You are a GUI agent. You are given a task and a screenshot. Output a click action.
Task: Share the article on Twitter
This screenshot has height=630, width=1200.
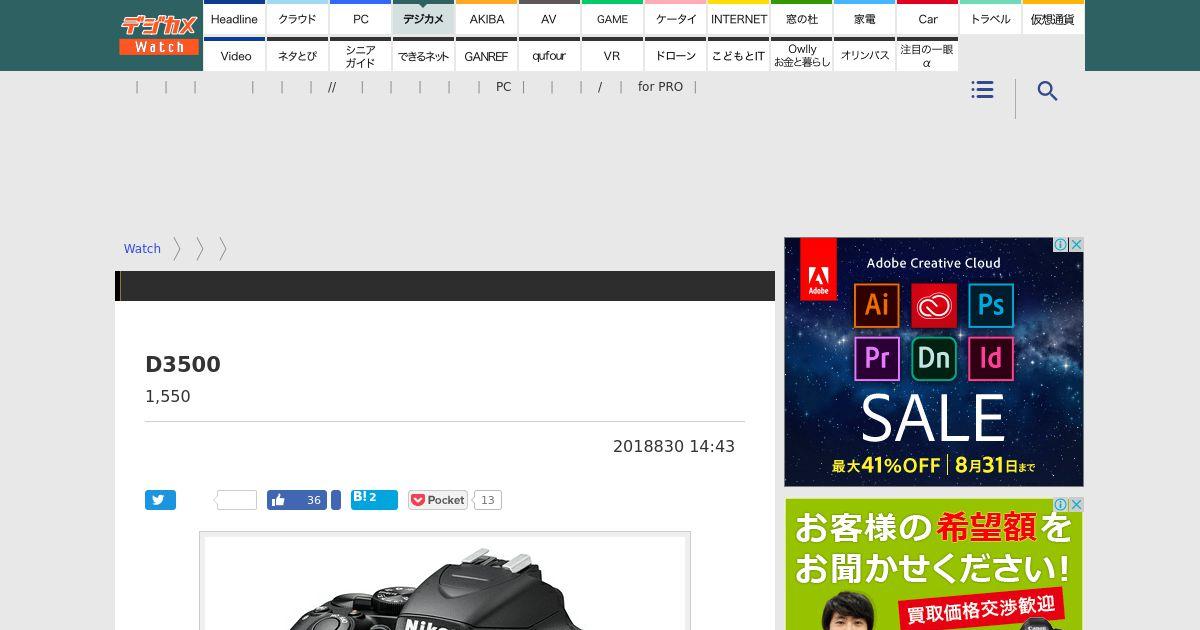pyautogui.click(x=160, y=500)
